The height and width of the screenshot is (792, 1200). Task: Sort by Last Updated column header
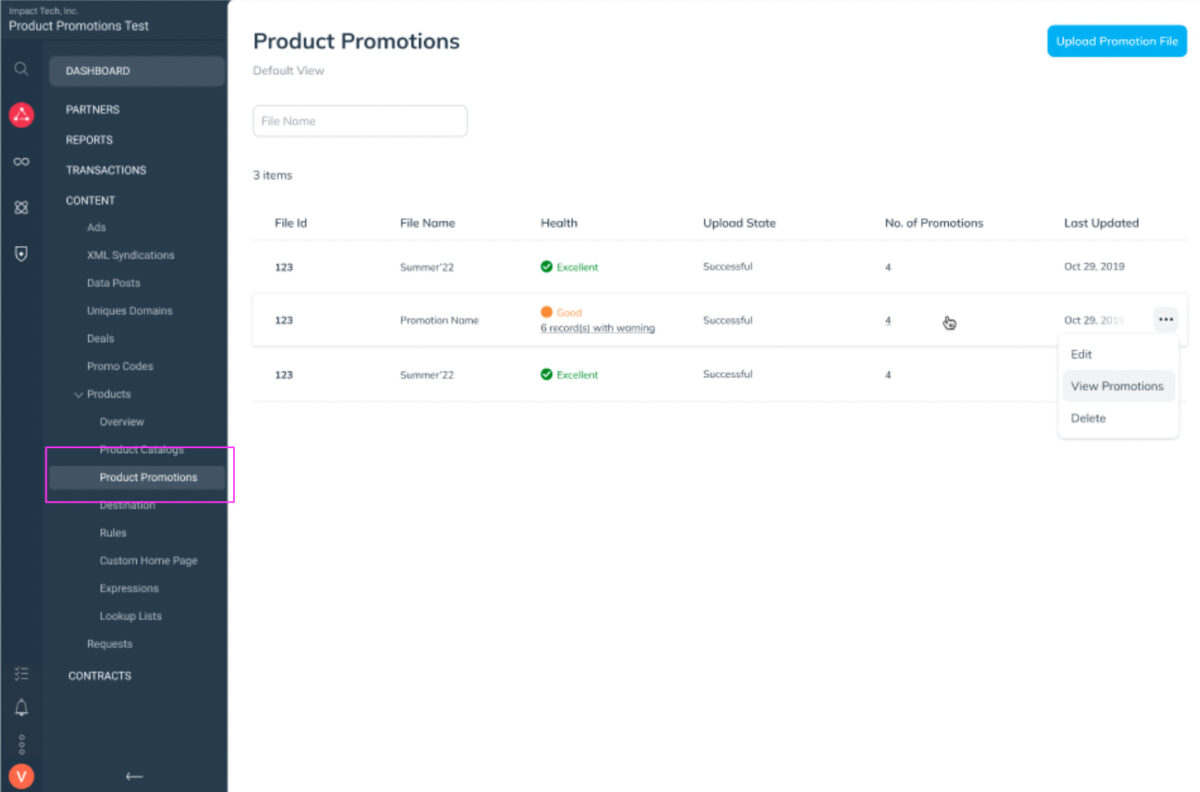click(x=1101, y=223)
